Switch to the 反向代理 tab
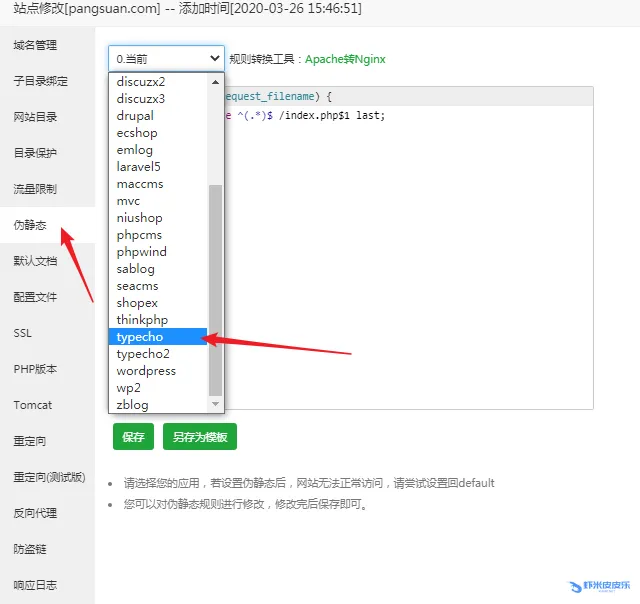Image resolution: width=640 pixels, height=604 pixels. [x=36, y=513]
